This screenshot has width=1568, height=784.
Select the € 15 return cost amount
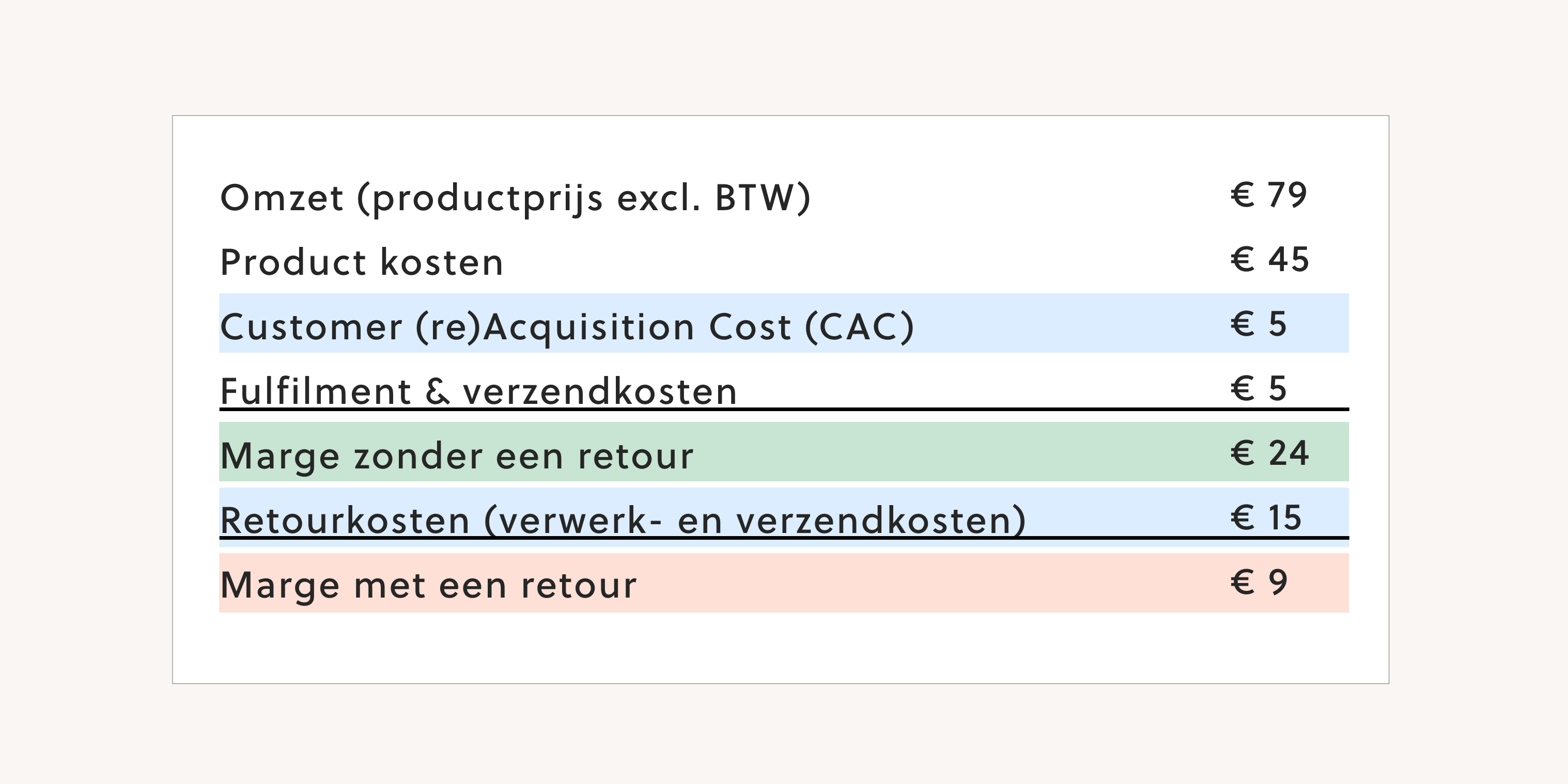pos(1266,518)
